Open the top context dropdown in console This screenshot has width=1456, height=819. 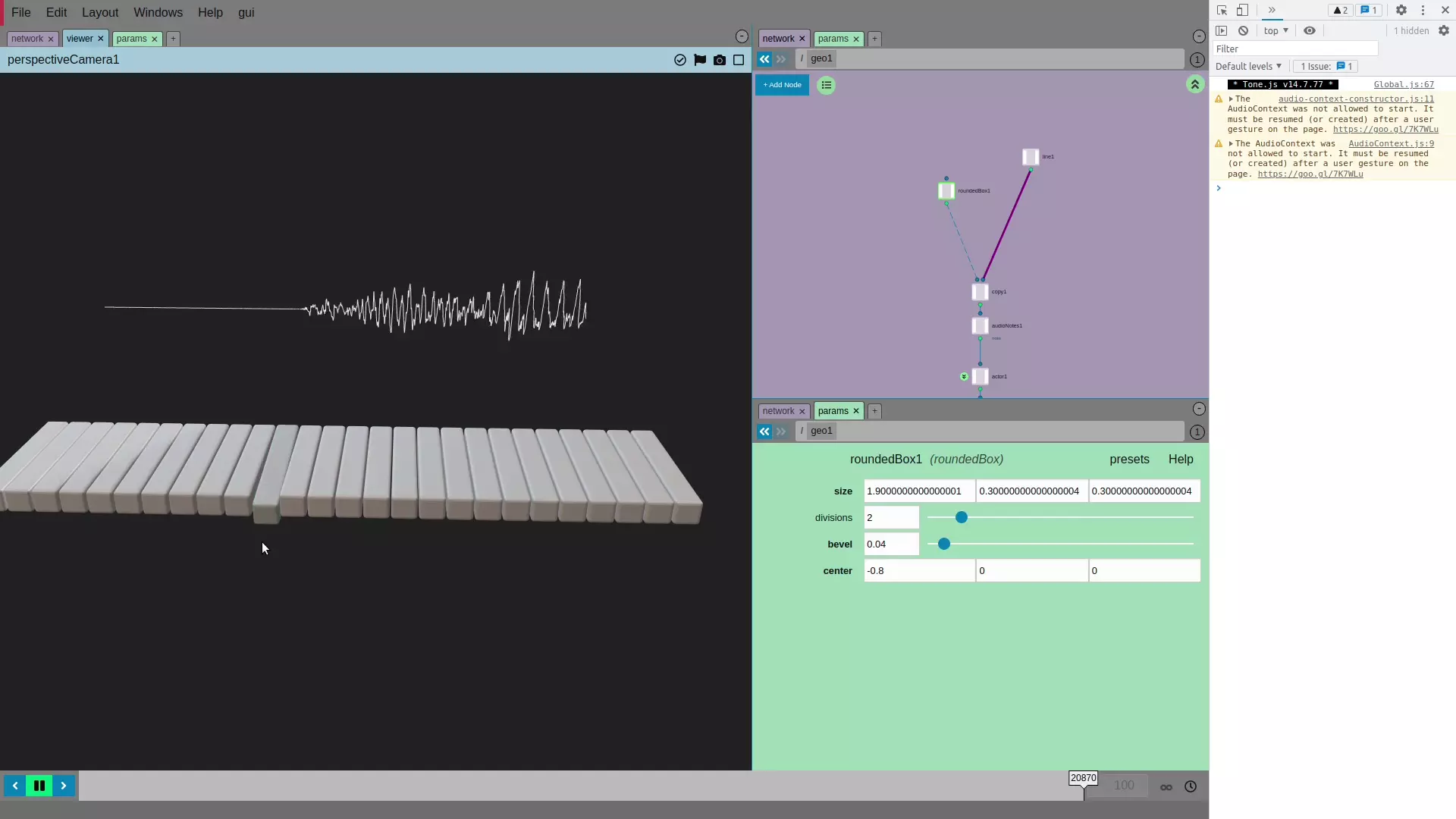(1276, 31)
